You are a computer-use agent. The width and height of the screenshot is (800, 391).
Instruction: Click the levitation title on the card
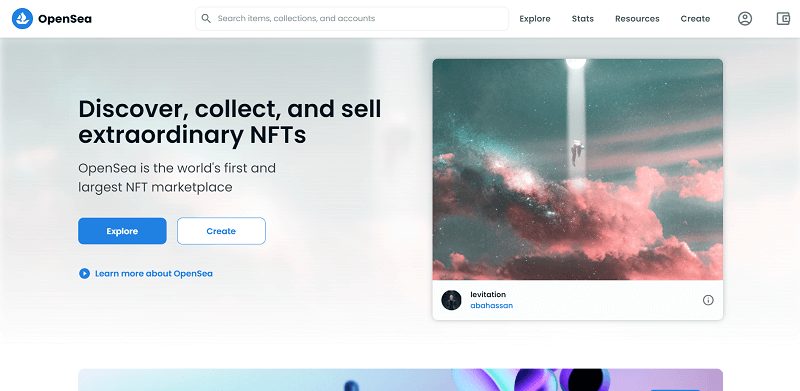pos(488,295)
